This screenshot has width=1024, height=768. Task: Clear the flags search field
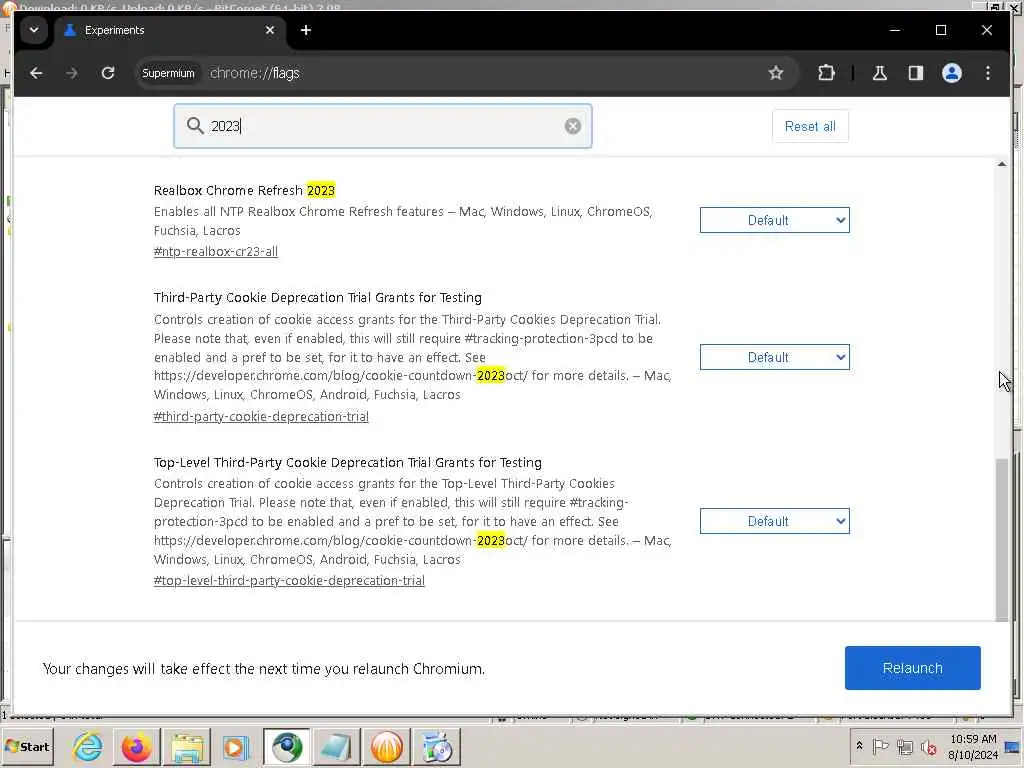573,126
